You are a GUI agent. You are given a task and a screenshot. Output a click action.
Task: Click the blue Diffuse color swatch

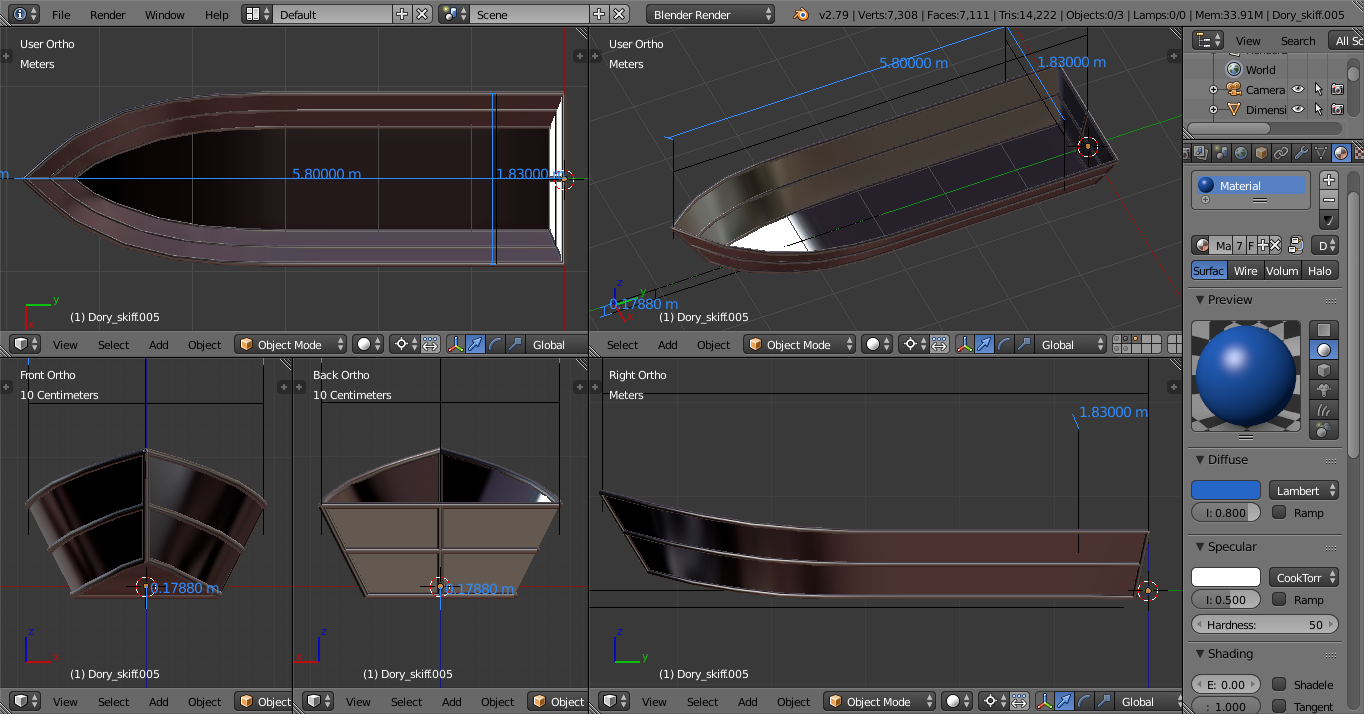coord(1225,491)
